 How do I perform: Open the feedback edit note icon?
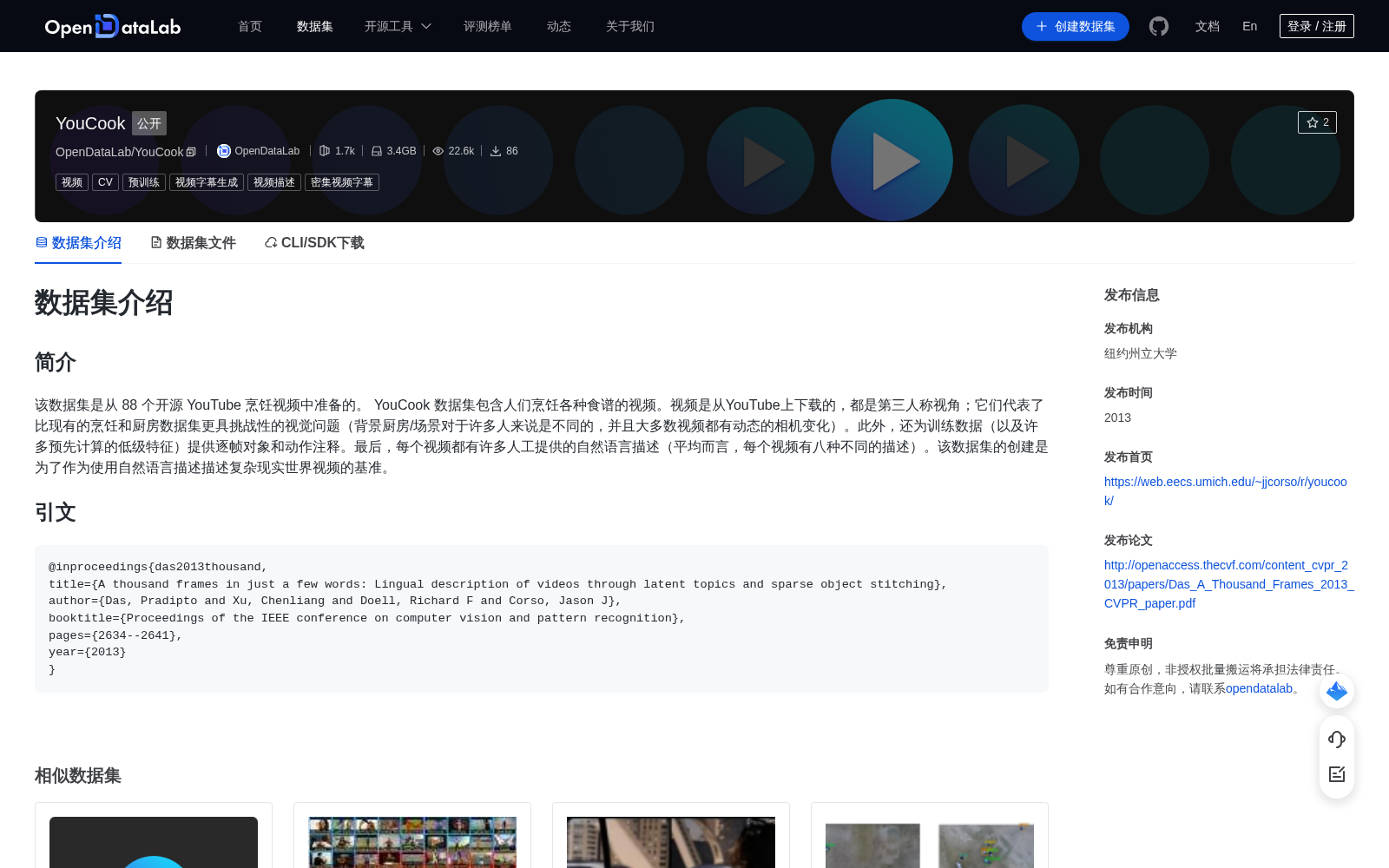tap(1337, 774)
